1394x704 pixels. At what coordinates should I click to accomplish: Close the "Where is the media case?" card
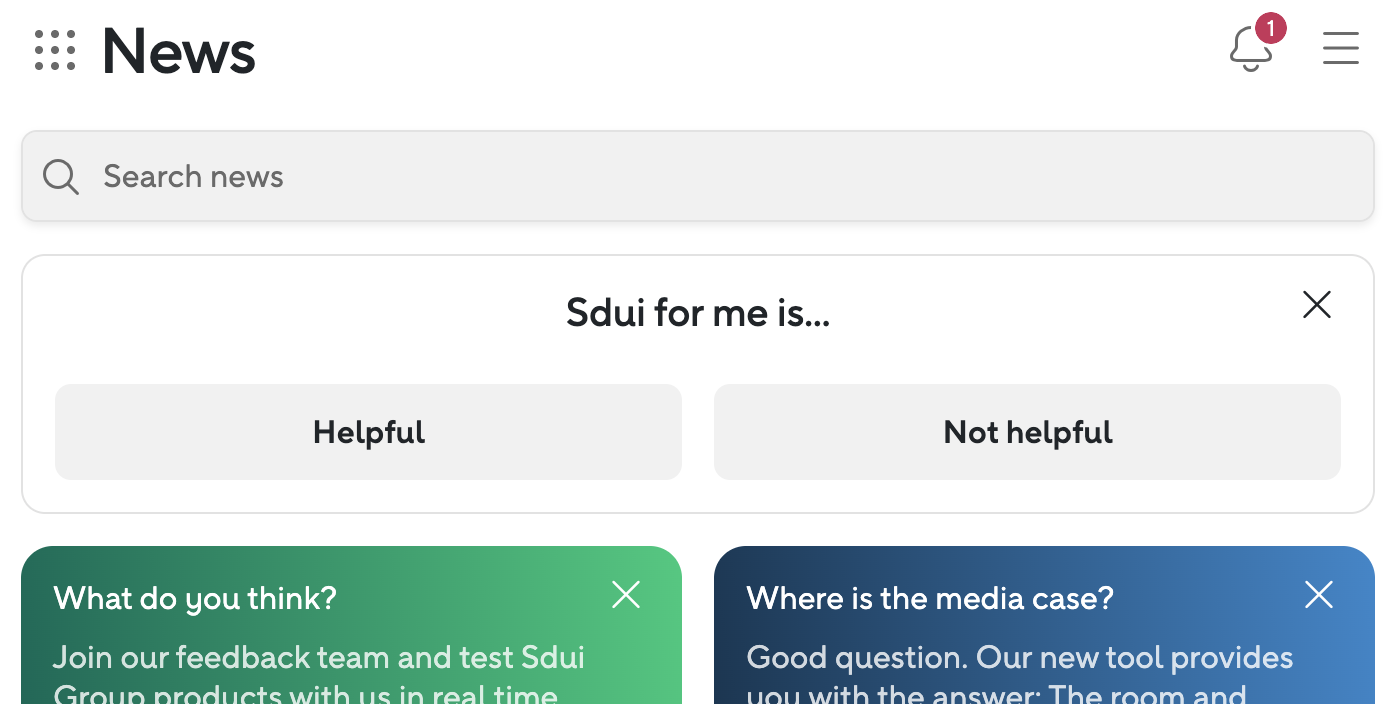tap(1319, 595)
